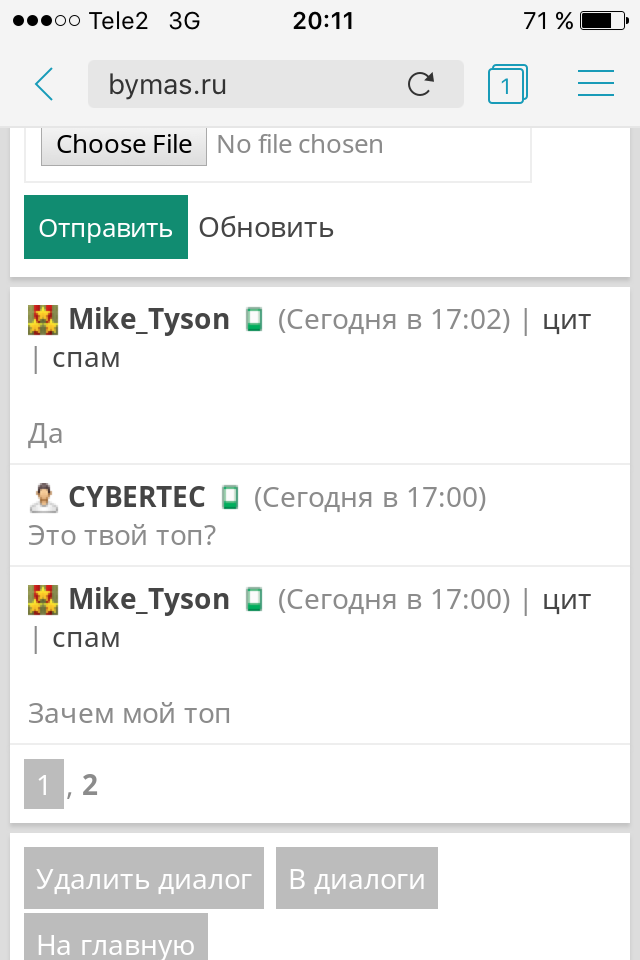Tap the star avatar beside the top Mike_Tyson

43,320
